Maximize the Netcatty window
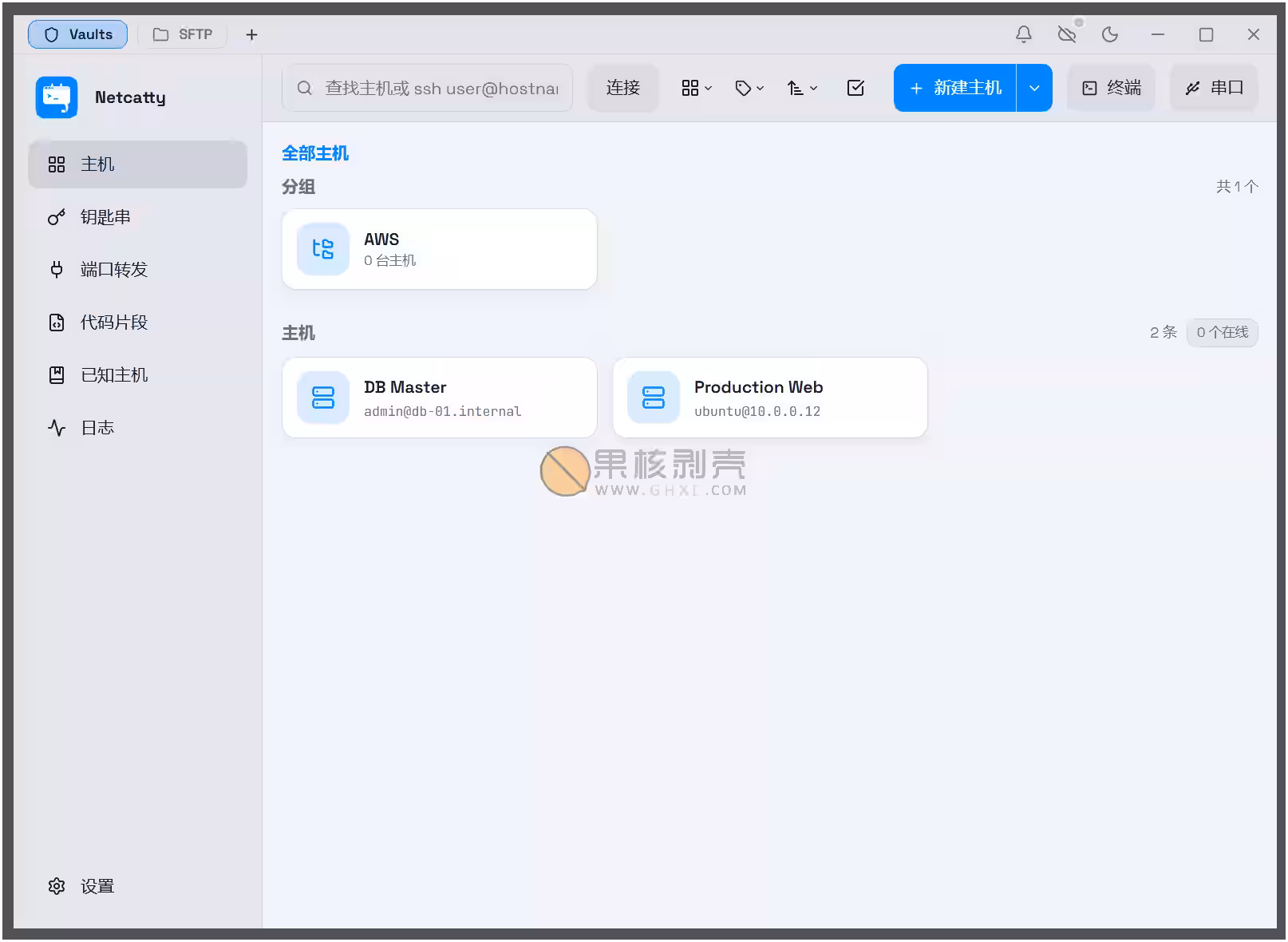Viewport: 1288px width, 942px height. click(x=1206, y=34)
